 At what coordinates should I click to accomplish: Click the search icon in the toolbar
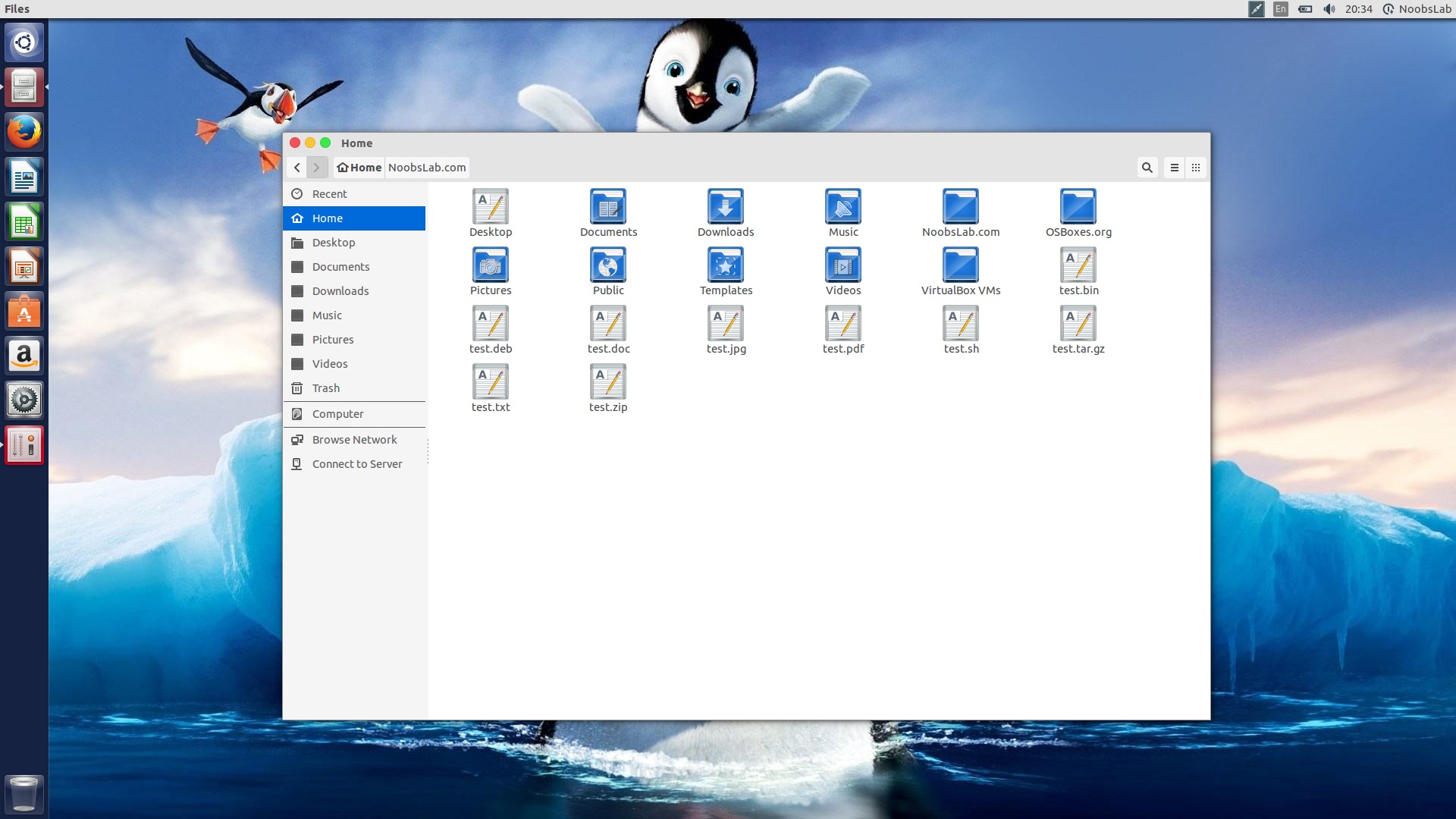[1147, 168]
